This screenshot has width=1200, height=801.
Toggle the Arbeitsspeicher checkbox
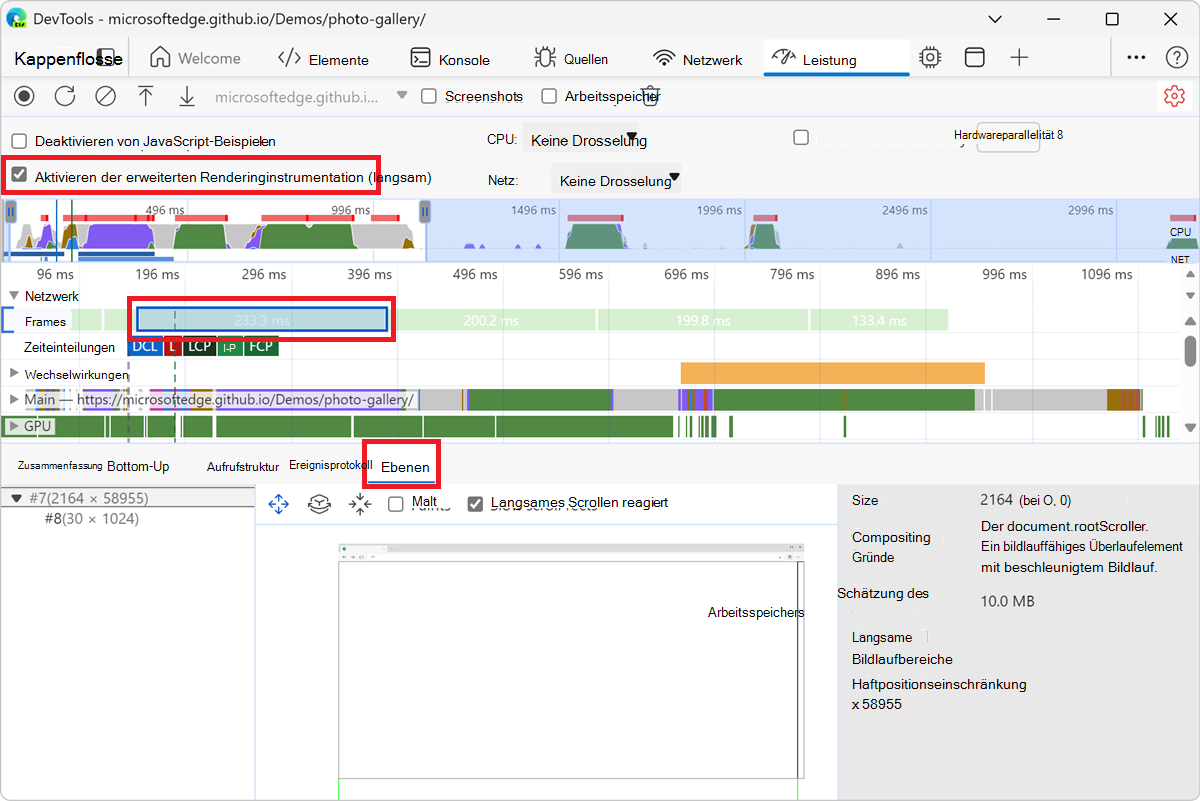point(549,97)
